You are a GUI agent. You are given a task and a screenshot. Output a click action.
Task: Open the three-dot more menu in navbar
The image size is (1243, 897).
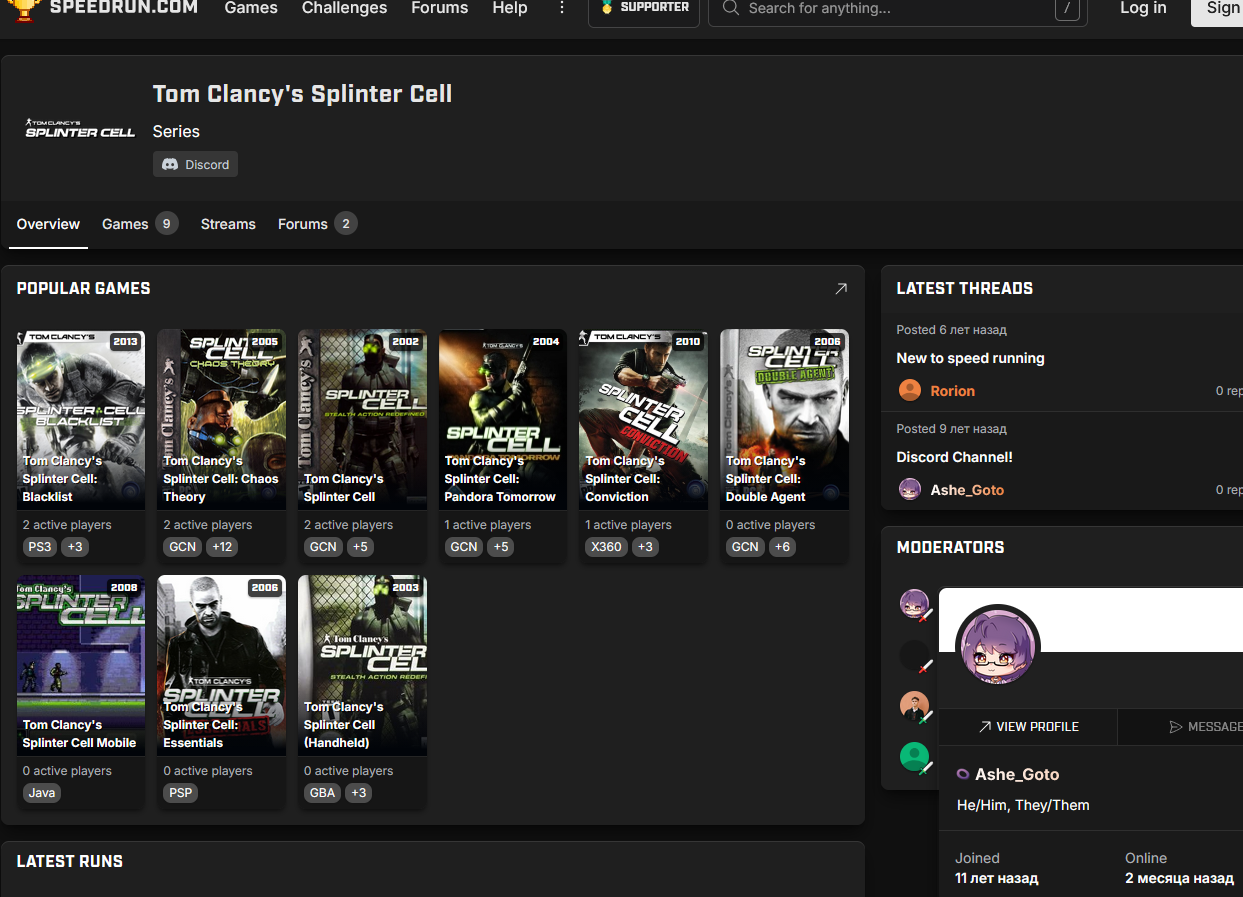[x=561, y=8]
